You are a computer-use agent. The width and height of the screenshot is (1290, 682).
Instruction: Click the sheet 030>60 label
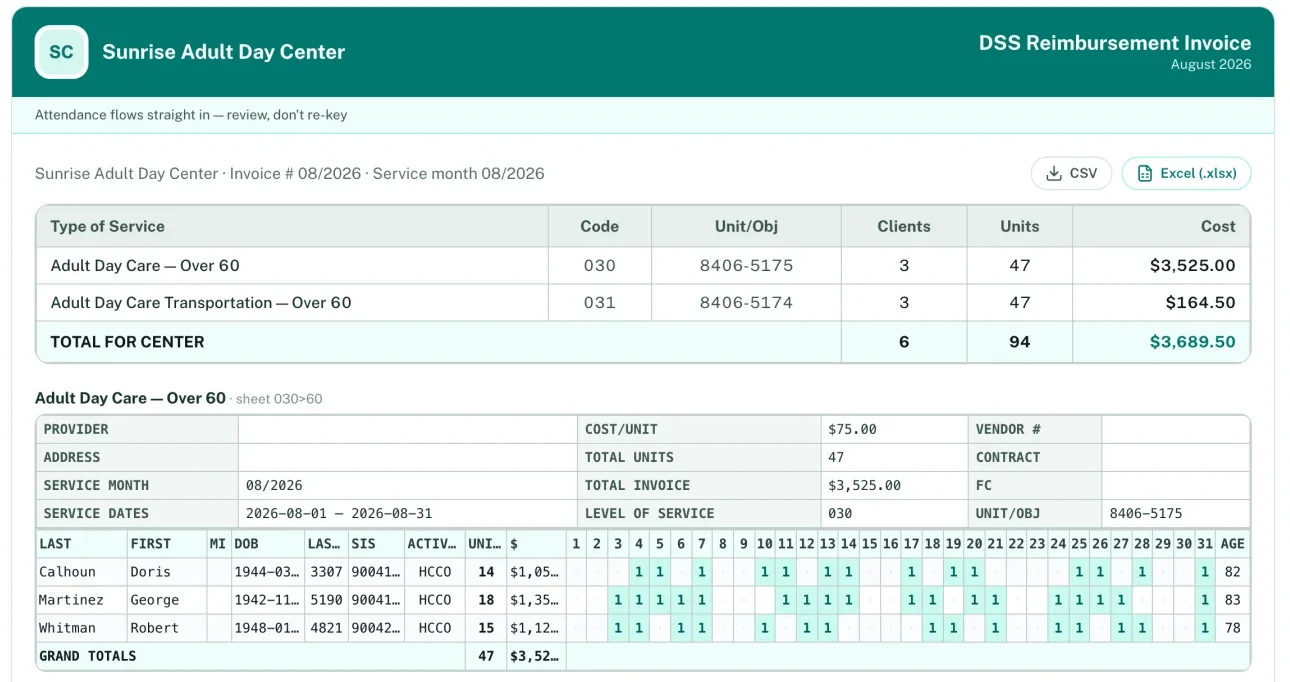[280, 399]
